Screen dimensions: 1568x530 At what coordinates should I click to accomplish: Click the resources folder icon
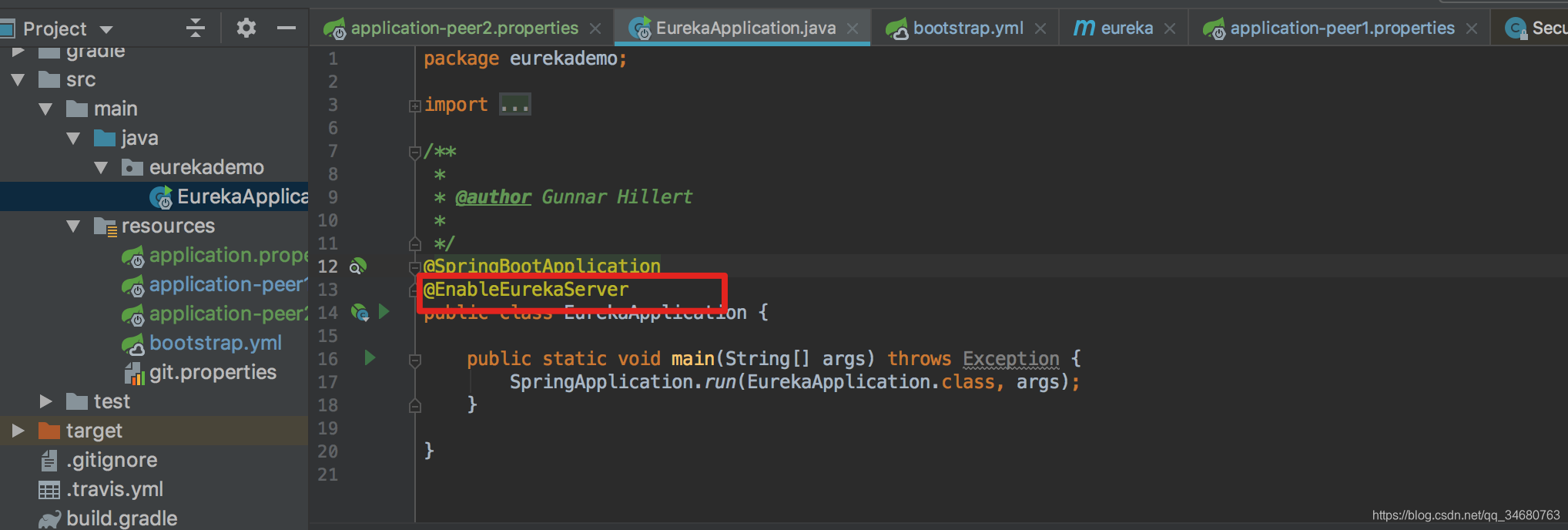(x=106, y=226)
